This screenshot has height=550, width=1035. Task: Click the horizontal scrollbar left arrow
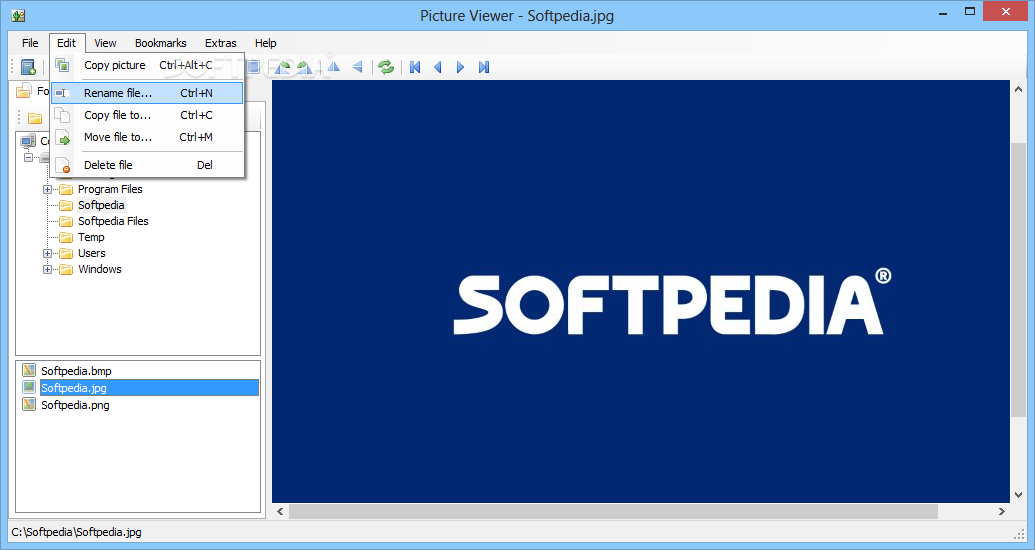point(280,512)
